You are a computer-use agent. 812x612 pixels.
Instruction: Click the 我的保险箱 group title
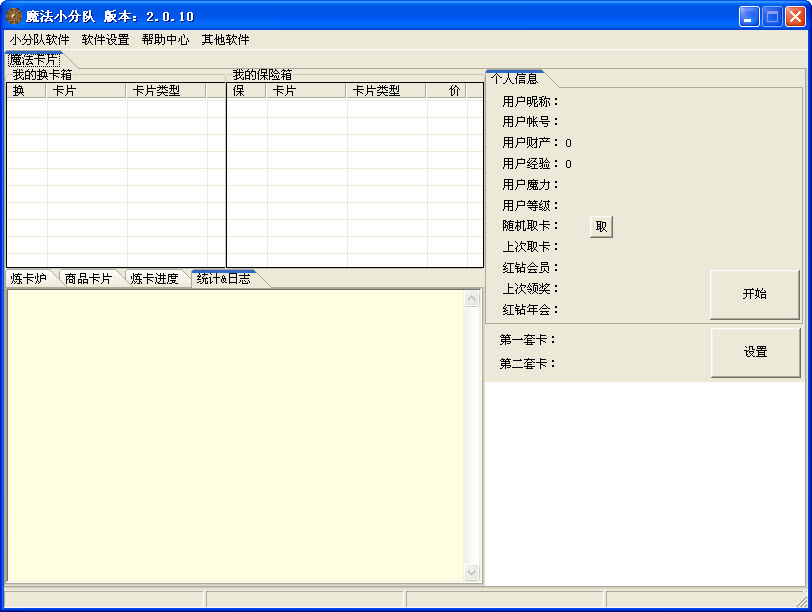tap(262, 75)
